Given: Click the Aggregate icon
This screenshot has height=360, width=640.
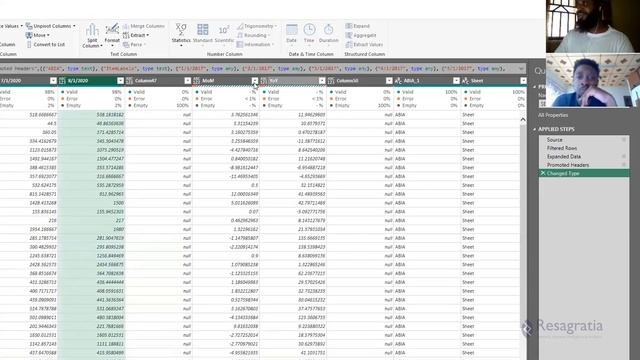Looking at the screenshot, I should pyautogui.click(x=349, y=36).
